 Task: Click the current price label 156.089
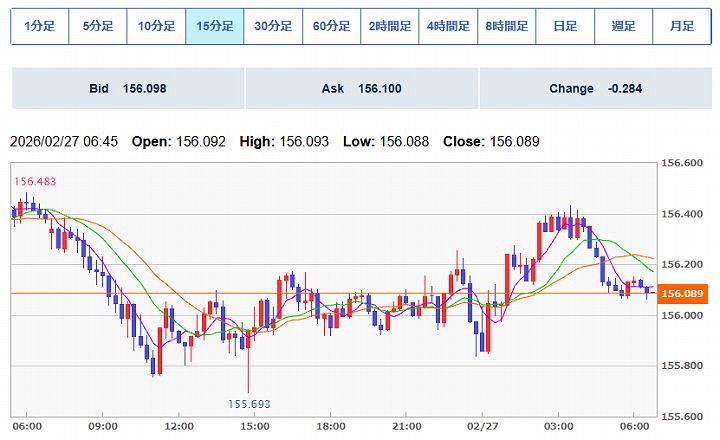(685, 293)
